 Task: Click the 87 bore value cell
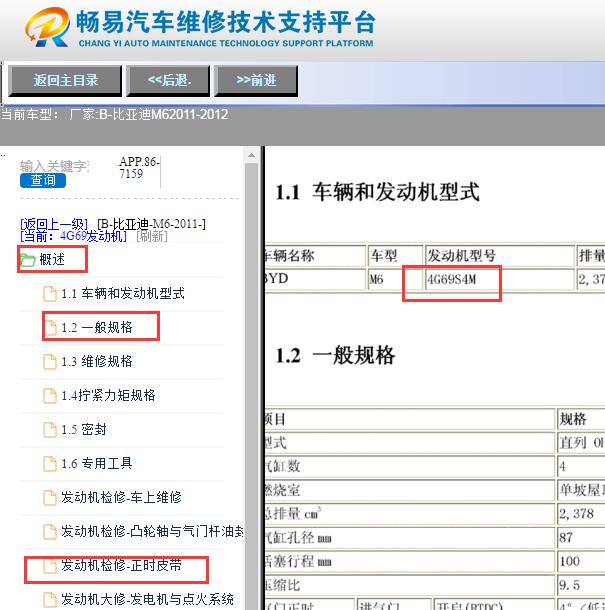581,538
